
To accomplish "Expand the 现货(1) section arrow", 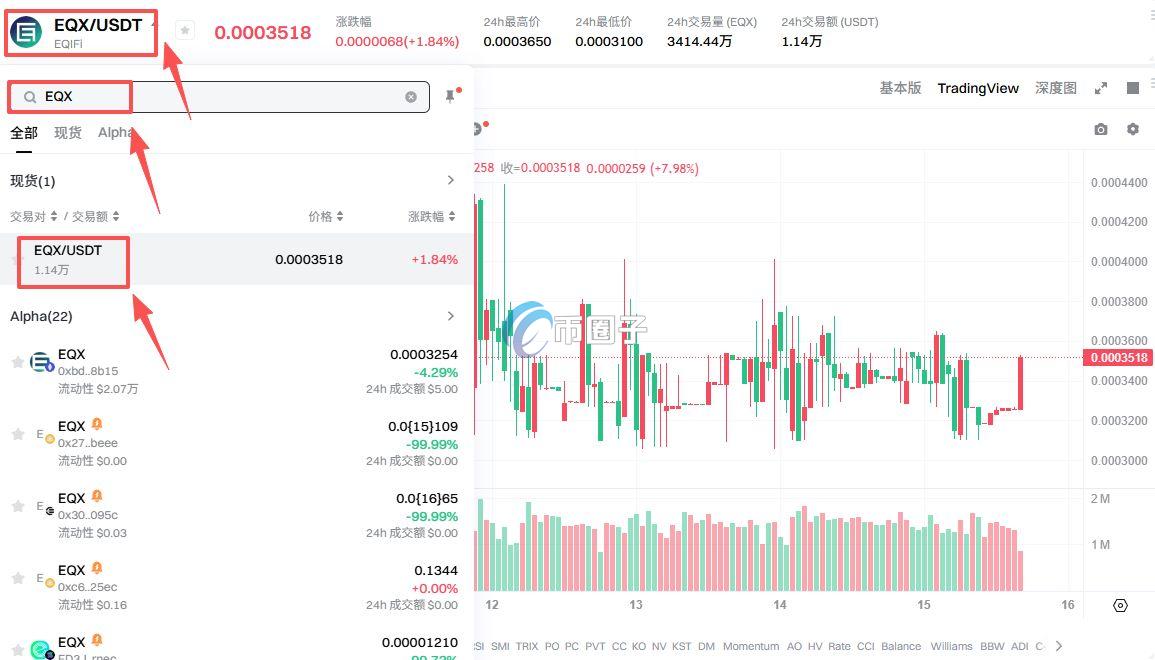I will 451,180.
